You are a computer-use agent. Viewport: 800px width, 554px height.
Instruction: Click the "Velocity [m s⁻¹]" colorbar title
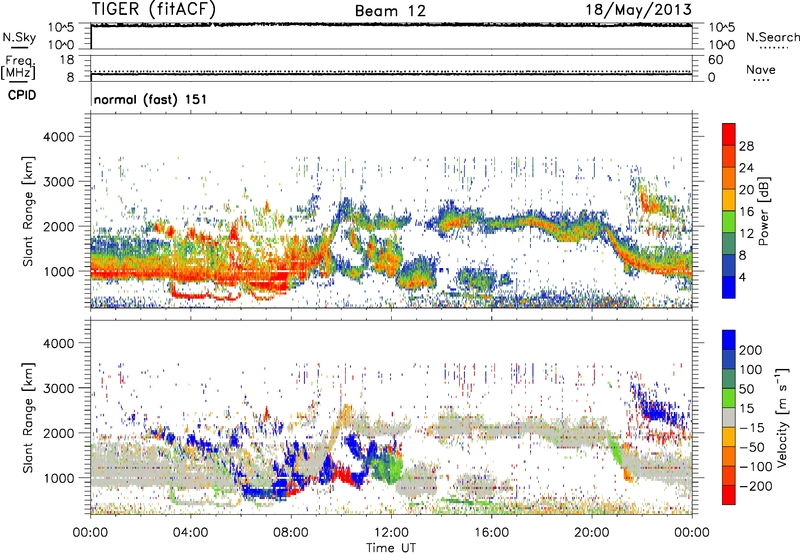pos(782,417)
